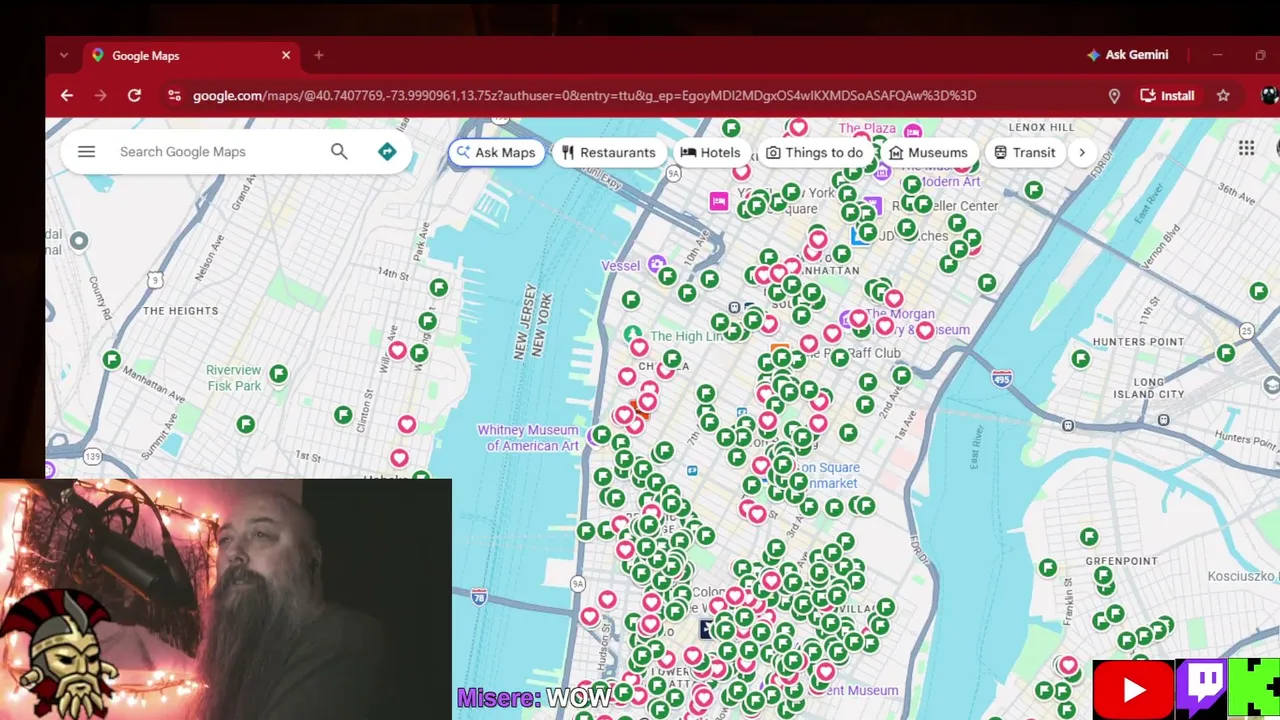1280x720 pixels.
Task: Click the pink hotel bed marker on map
Action: click(718, 202)
